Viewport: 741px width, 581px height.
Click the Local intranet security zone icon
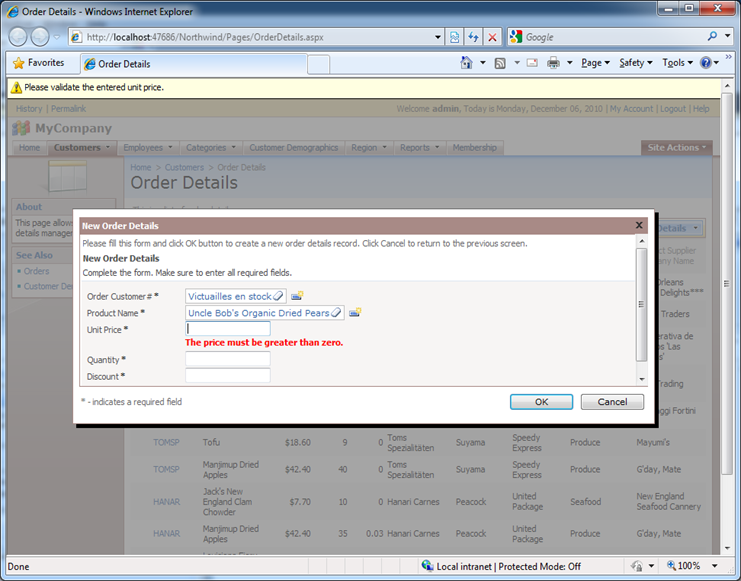(x=427, y=565)
